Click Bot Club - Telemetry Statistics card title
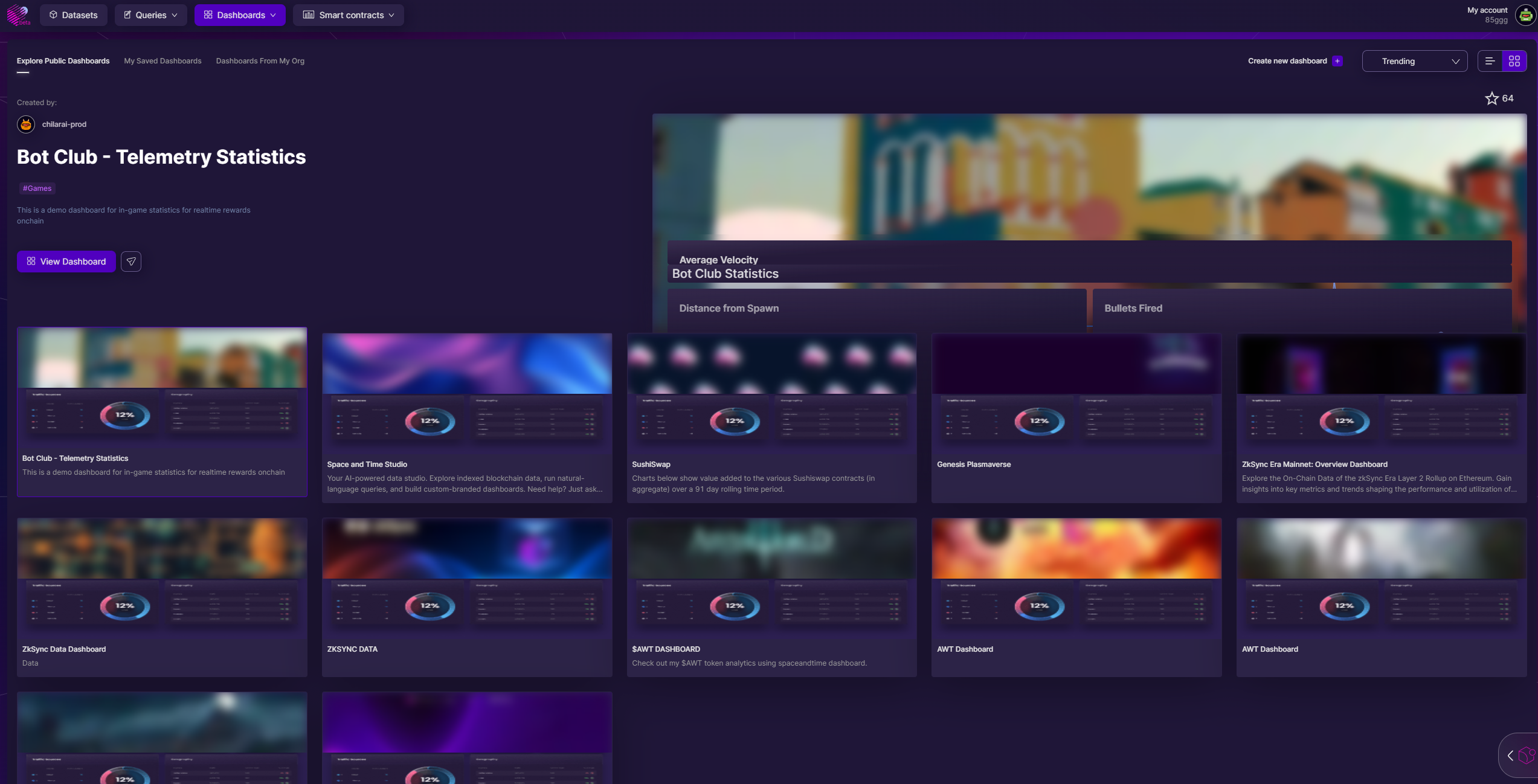This screenshot has height=784, width=1538. coord(75,458)
